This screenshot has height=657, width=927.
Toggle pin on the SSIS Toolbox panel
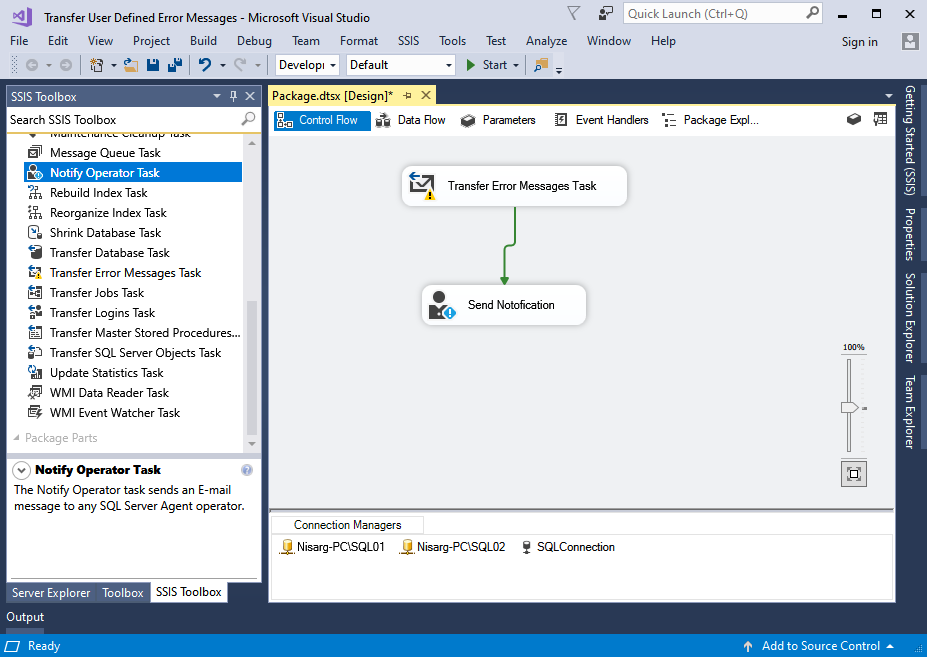point(234,96)
